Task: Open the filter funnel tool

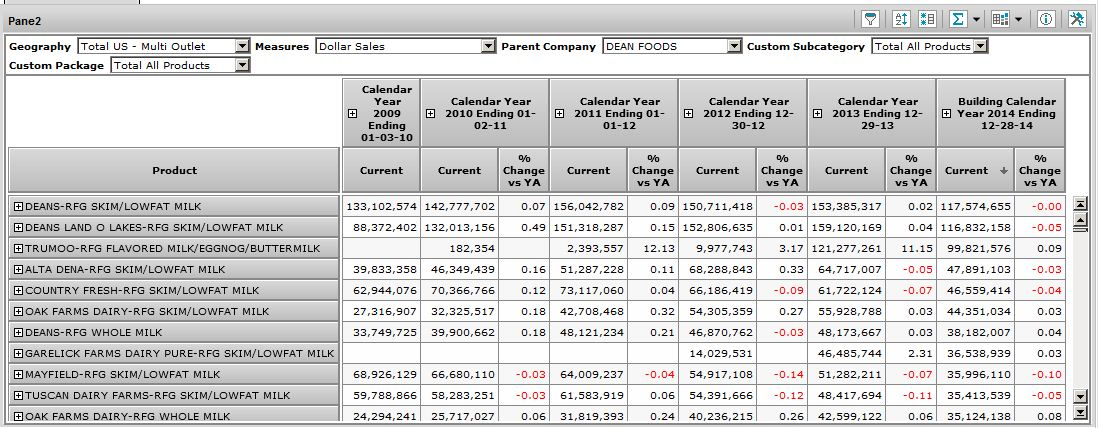Action: pyautogui.click(x=871, y=19)
